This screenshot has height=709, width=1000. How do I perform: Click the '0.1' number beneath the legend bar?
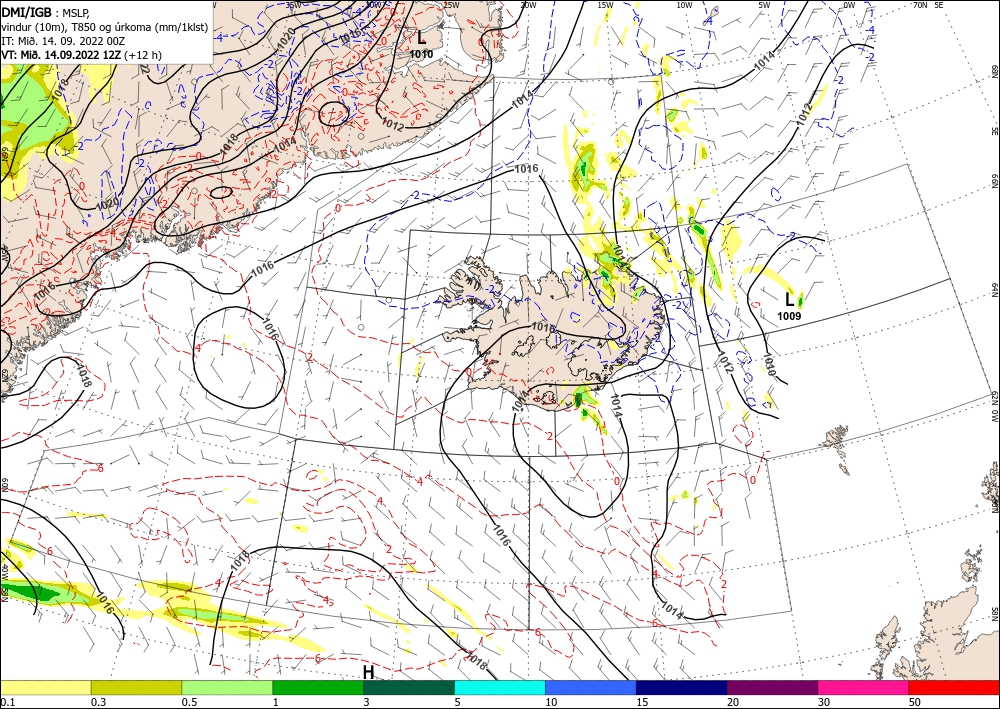[6, 702]
